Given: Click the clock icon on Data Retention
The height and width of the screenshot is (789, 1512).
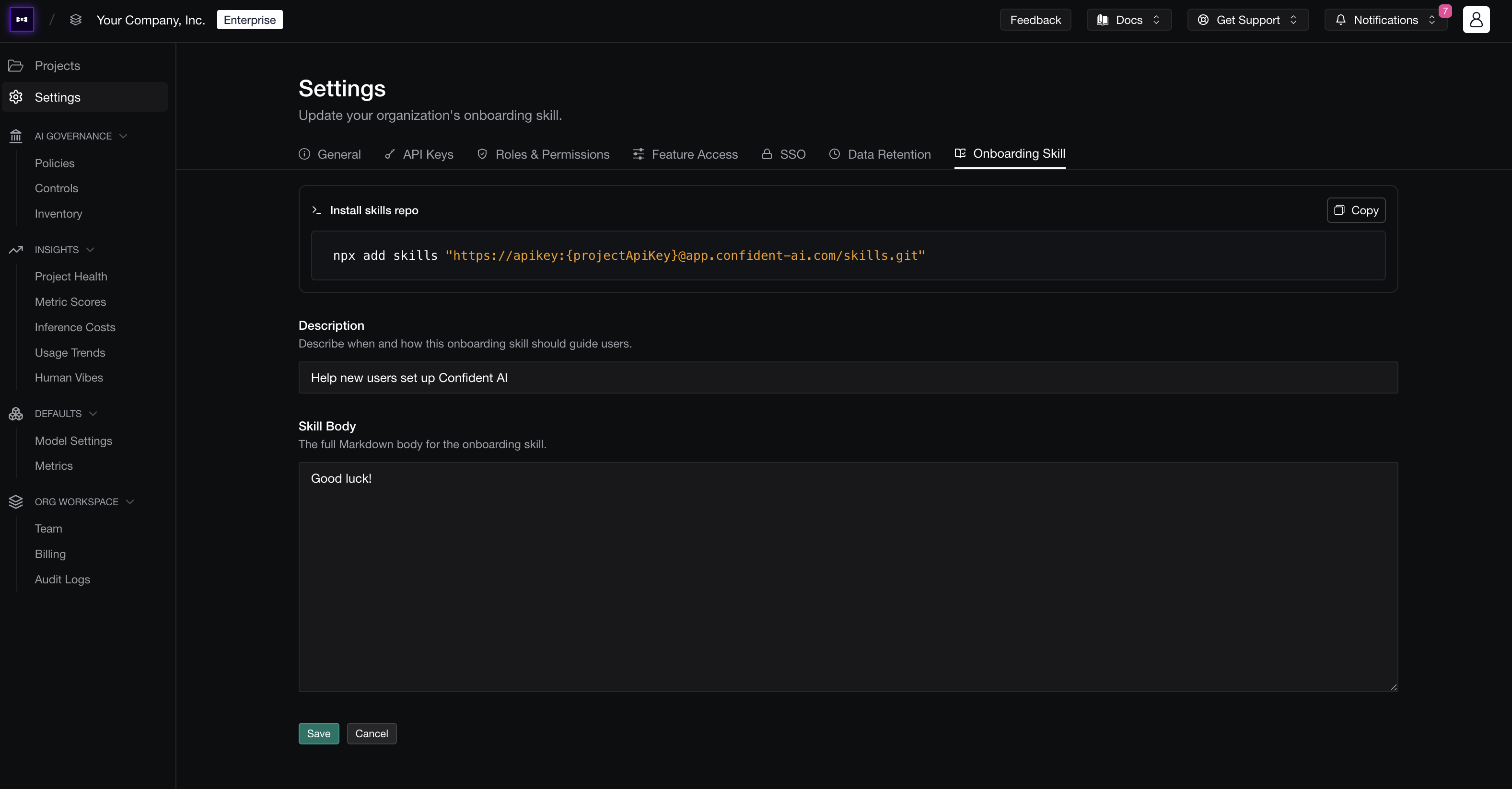Looking at the screenshot, I should [834, 154].
